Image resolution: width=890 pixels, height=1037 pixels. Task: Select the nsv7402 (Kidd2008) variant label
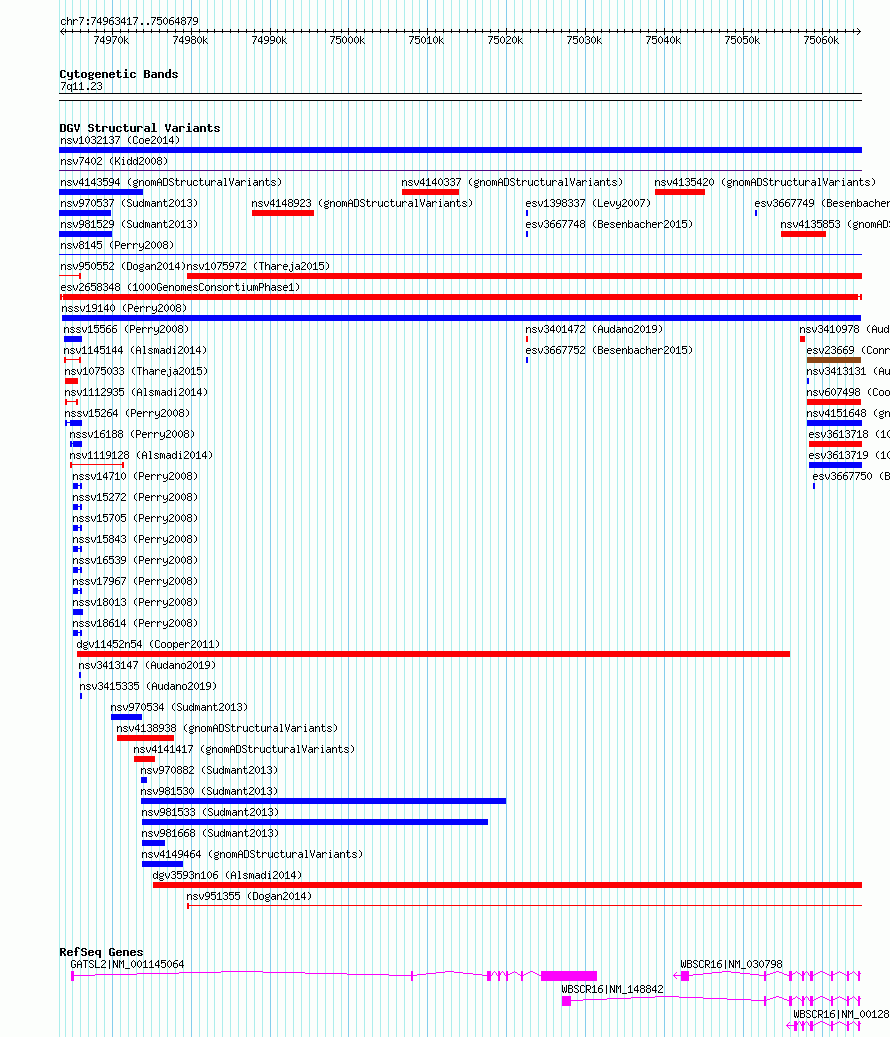[114, 161]
